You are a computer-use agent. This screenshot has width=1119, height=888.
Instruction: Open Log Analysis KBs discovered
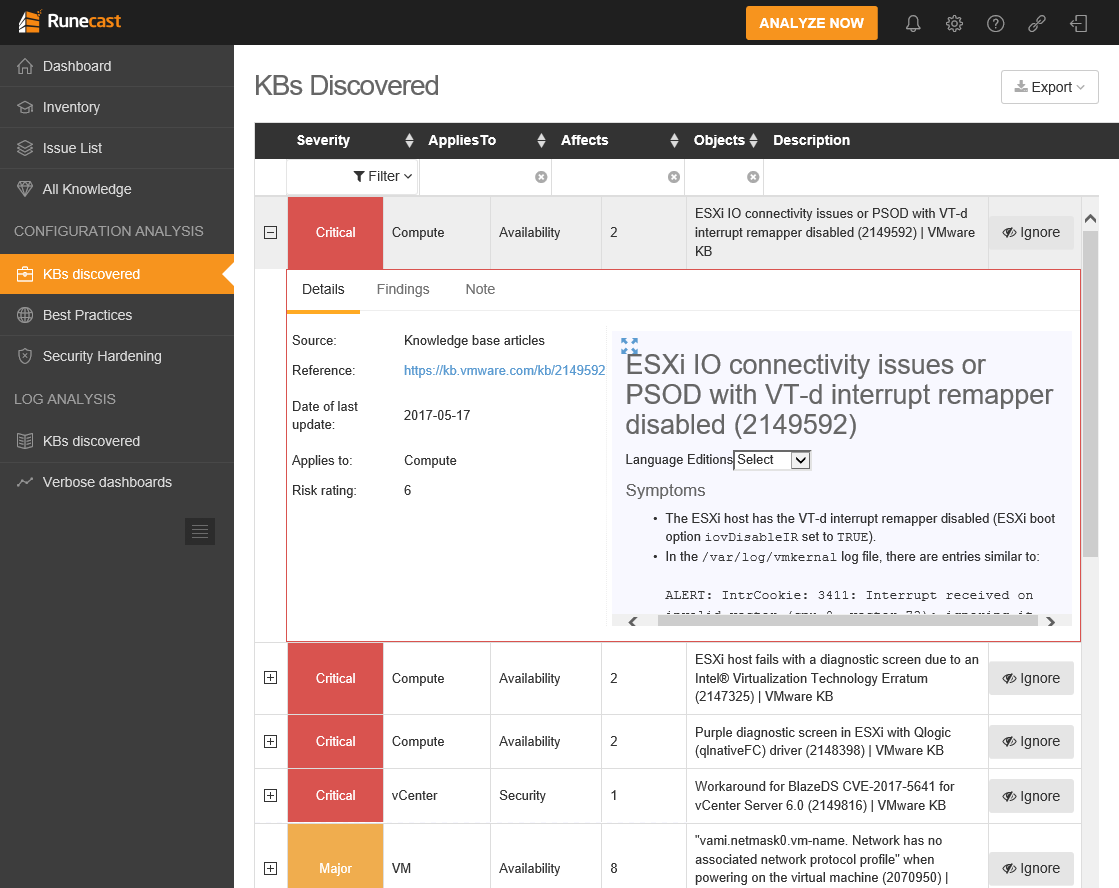point(117,441)
